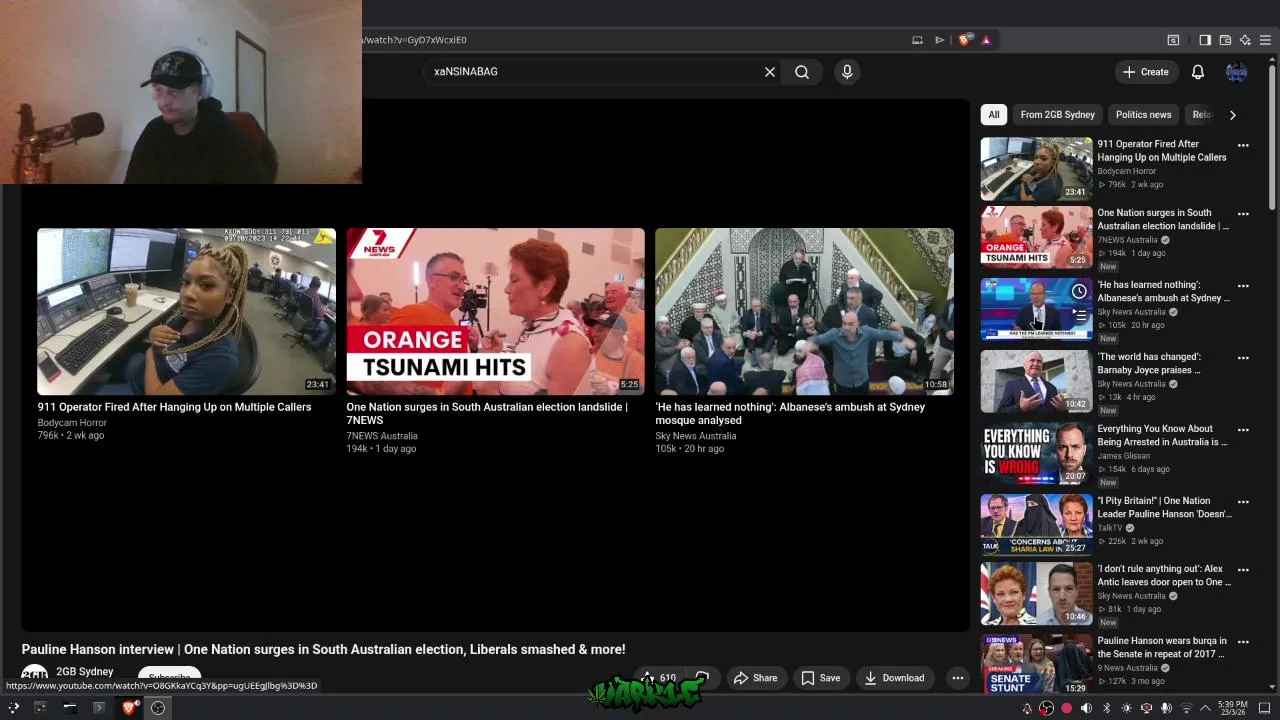Click the volume speaker tray icon
This screenshot has width=1280, height=720.
1086,708
